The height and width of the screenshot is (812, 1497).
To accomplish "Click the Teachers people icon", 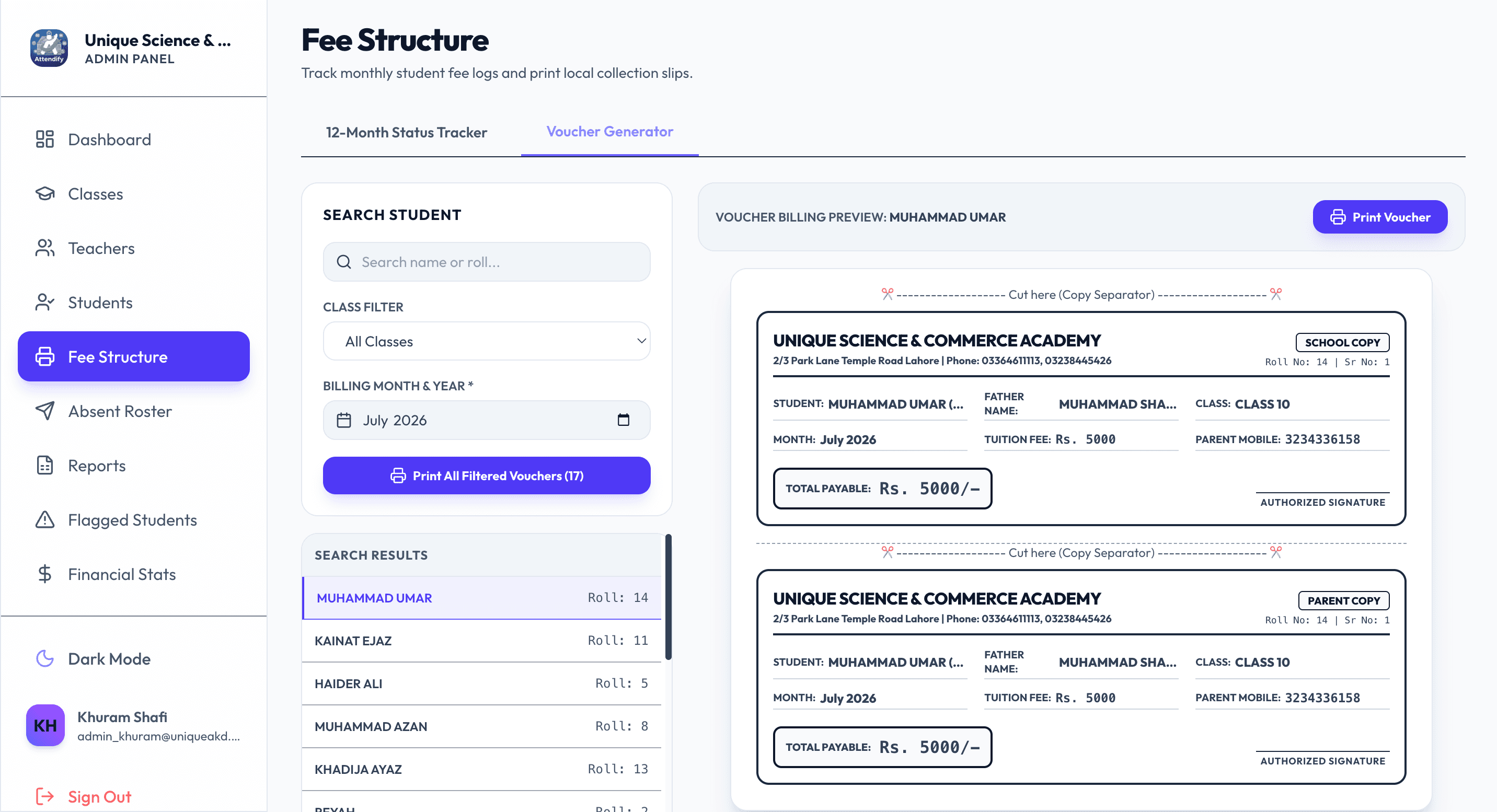I will coord(45,248).
